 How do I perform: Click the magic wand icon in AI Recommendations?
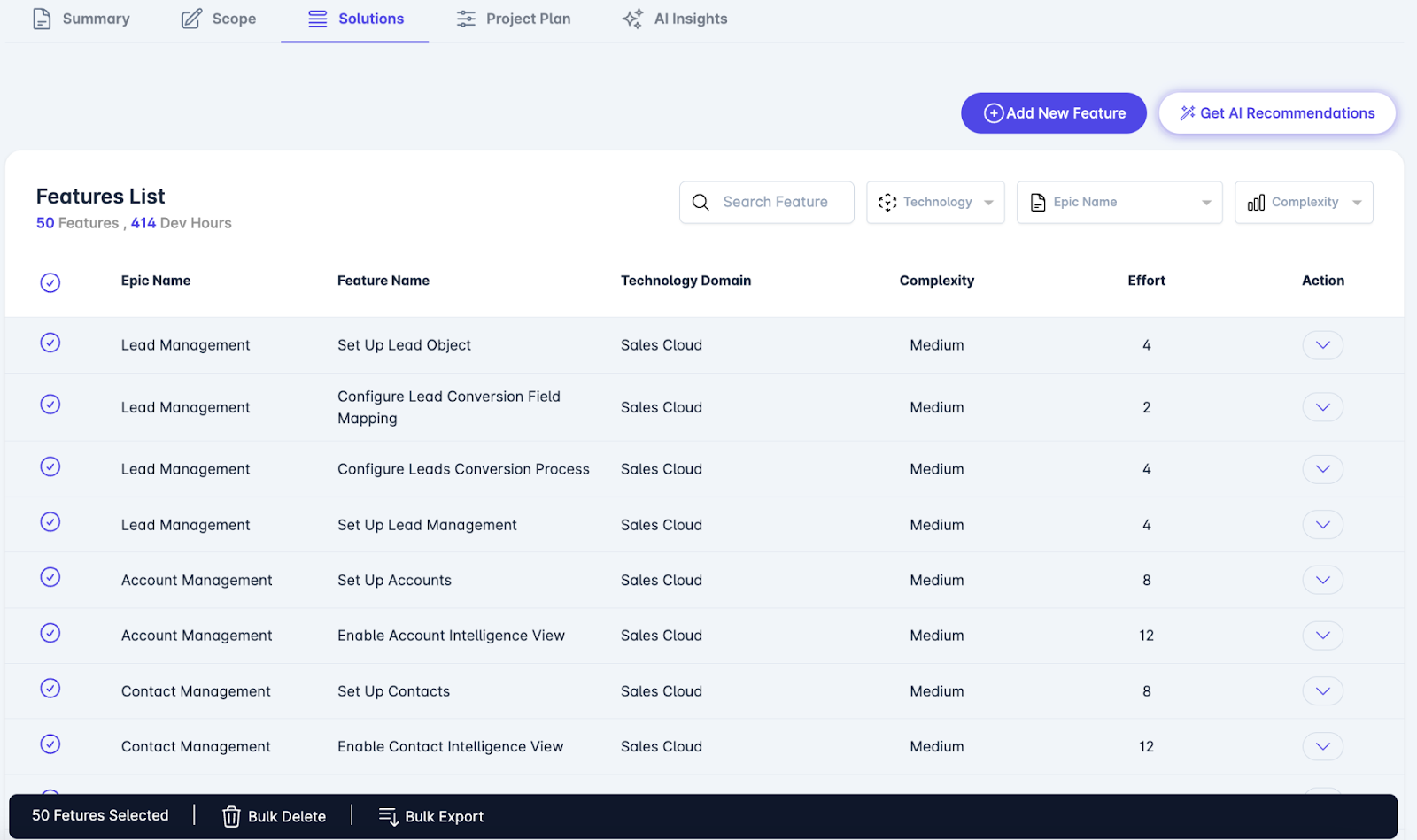1188,113
